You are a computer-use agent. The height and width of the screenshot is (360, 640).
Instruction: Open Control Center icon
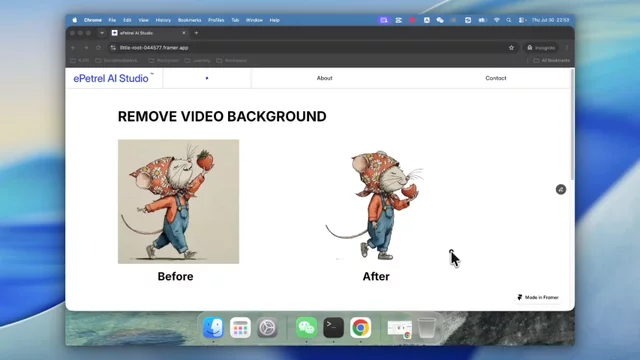coord(522,20)
